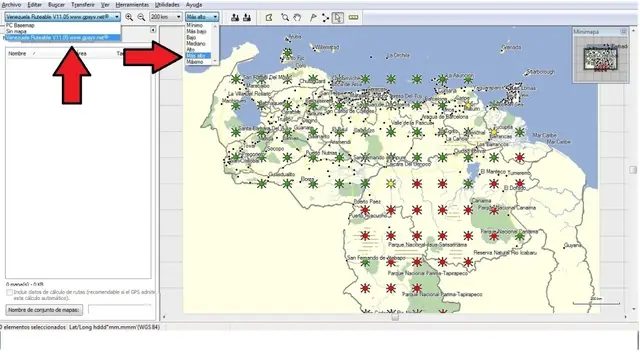Zoom in with the magnifier plus icon
This screenshot has height=360, width=640.
(129, 17)
